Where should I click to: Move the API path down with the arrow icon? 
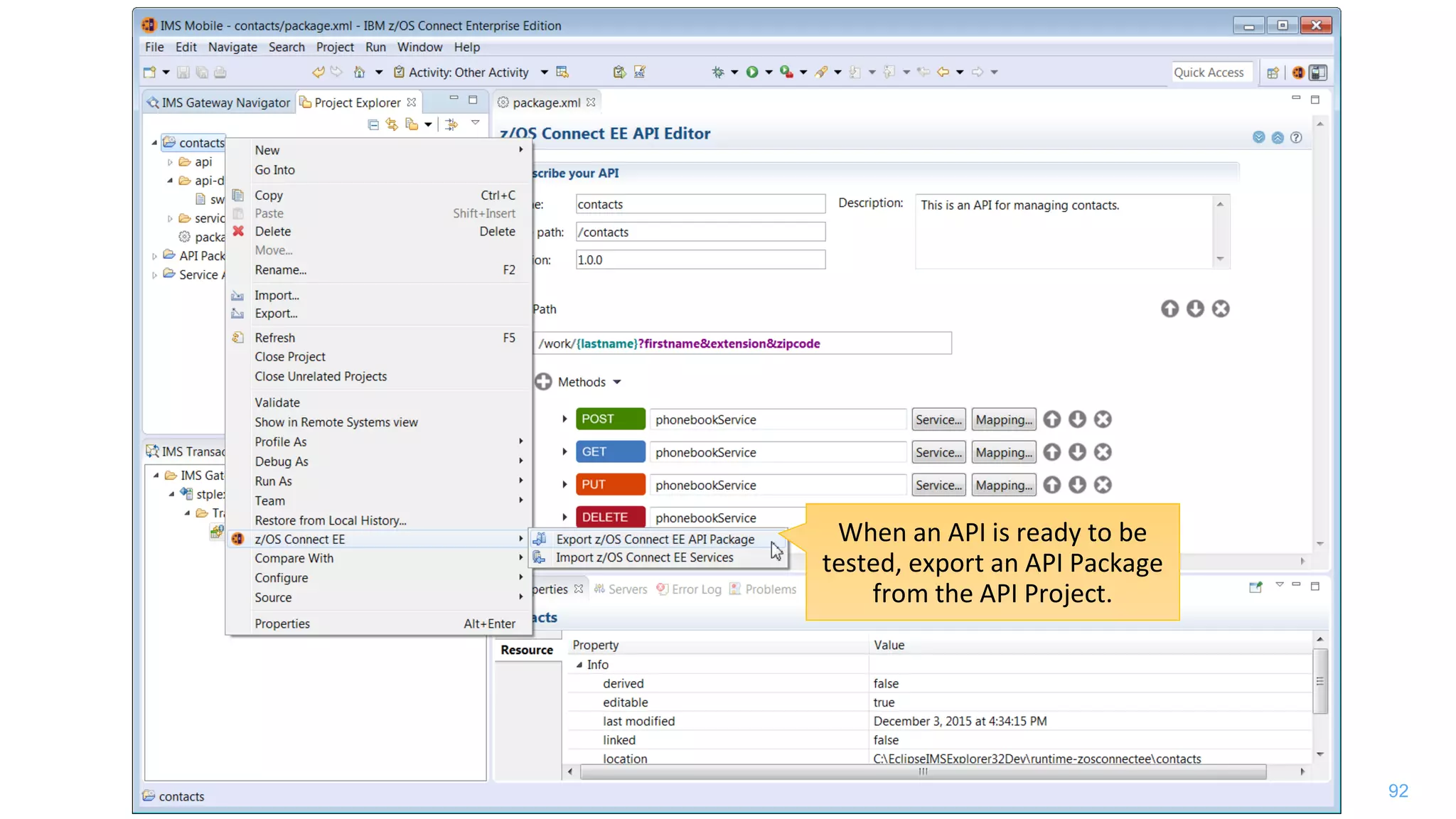(x=1195, y=309)
